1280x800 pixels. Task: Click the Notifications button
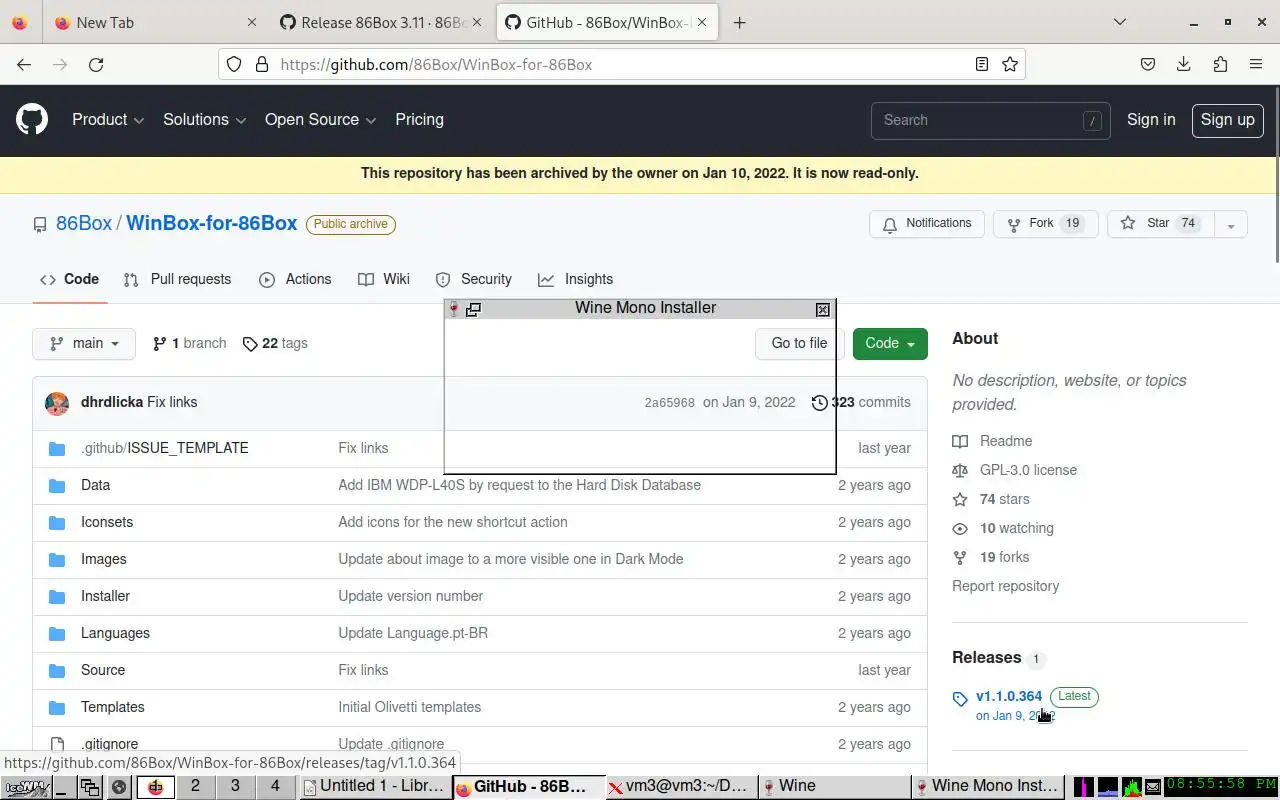pyautogui.click(x=927, y=224)
